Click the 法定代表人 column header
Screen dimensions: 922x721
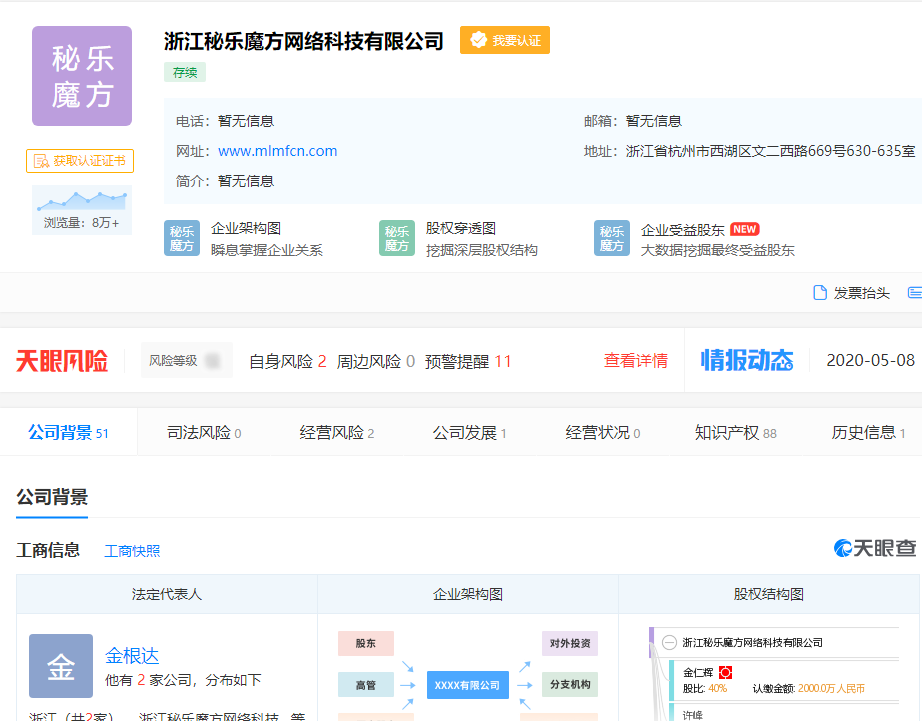click(x=167, y=594)
